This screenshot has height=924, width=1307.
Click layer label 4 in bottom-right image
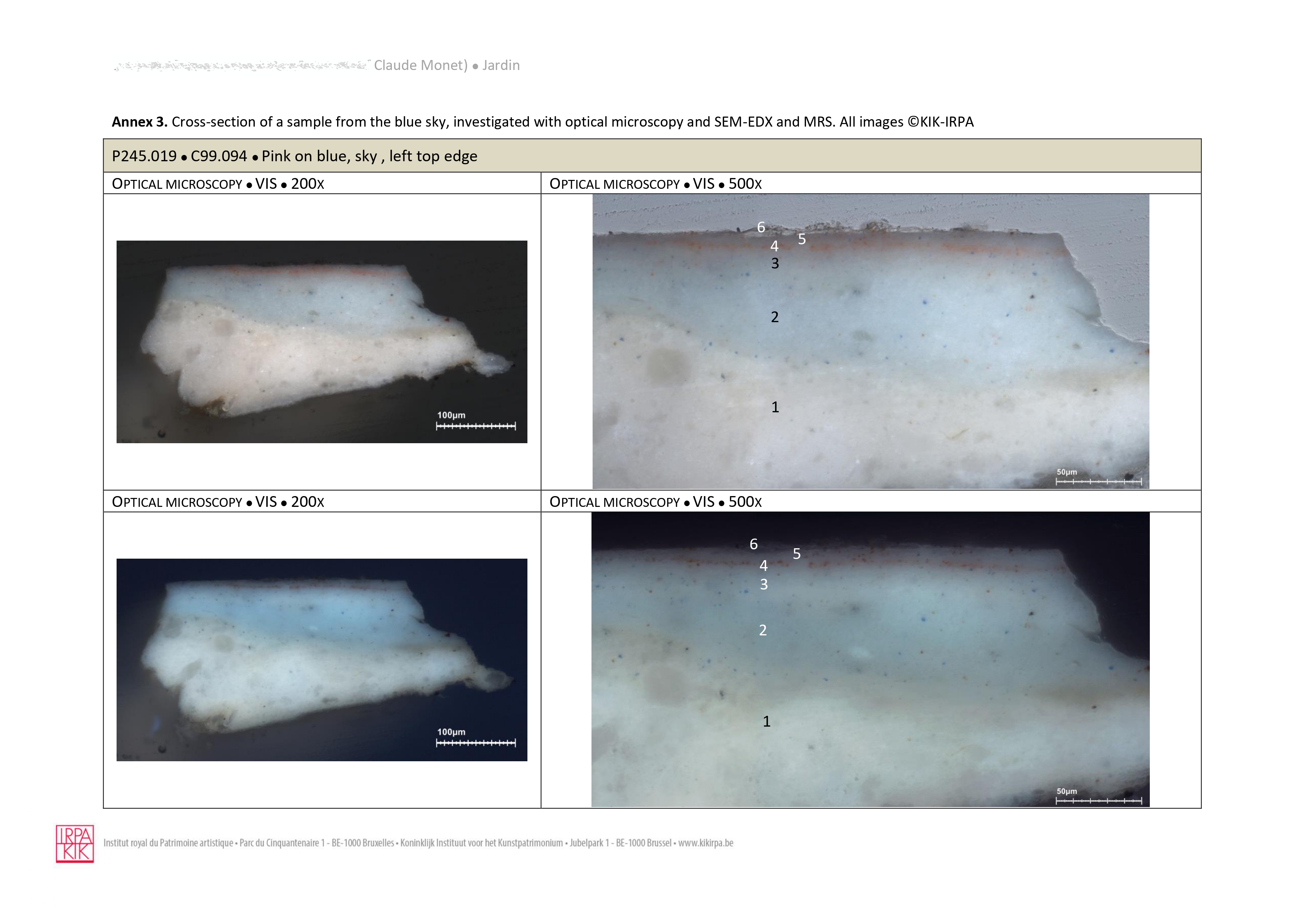pos(763,565)
